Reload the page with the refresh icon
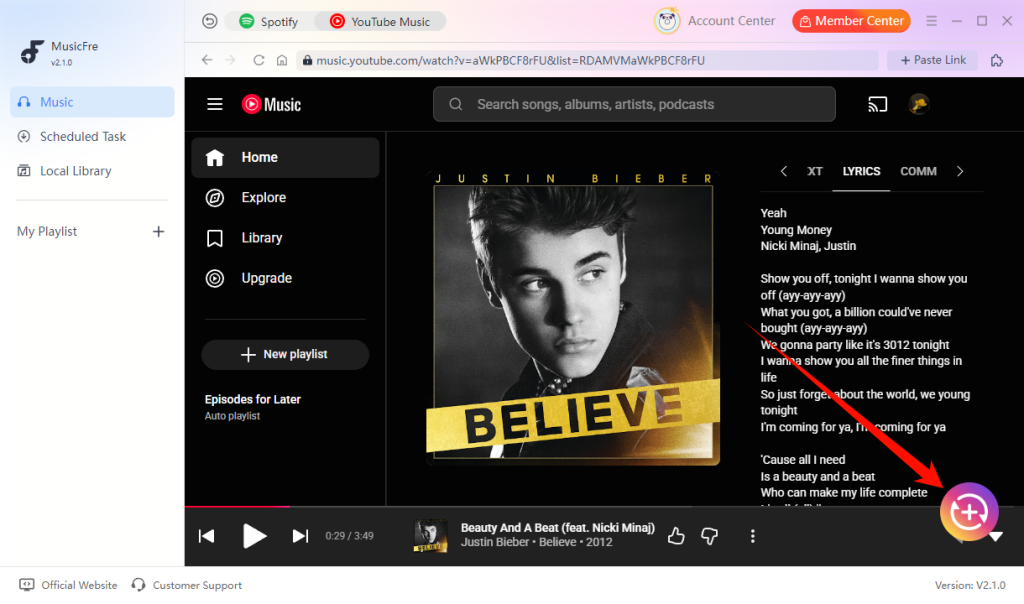 coord(259,60)
